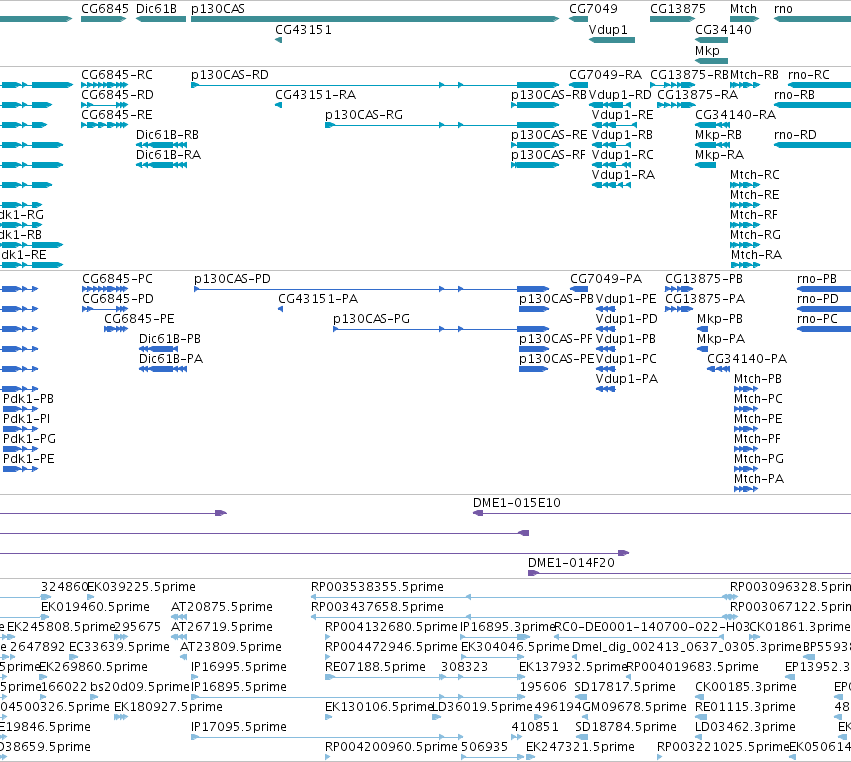The height and width of the screenshot is (762, 851).
Task: Click the Mkp gene label
Action: tap(707, 51)
